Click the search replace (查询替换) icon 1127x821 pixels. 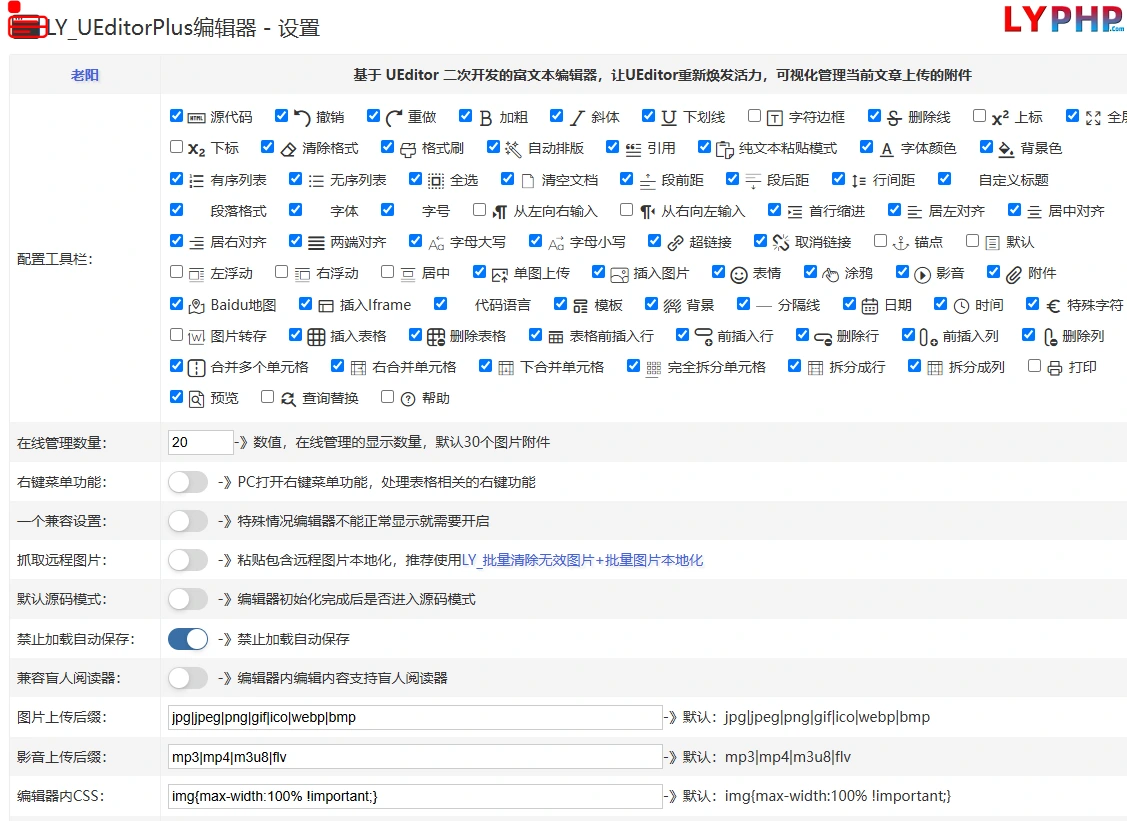288,399
